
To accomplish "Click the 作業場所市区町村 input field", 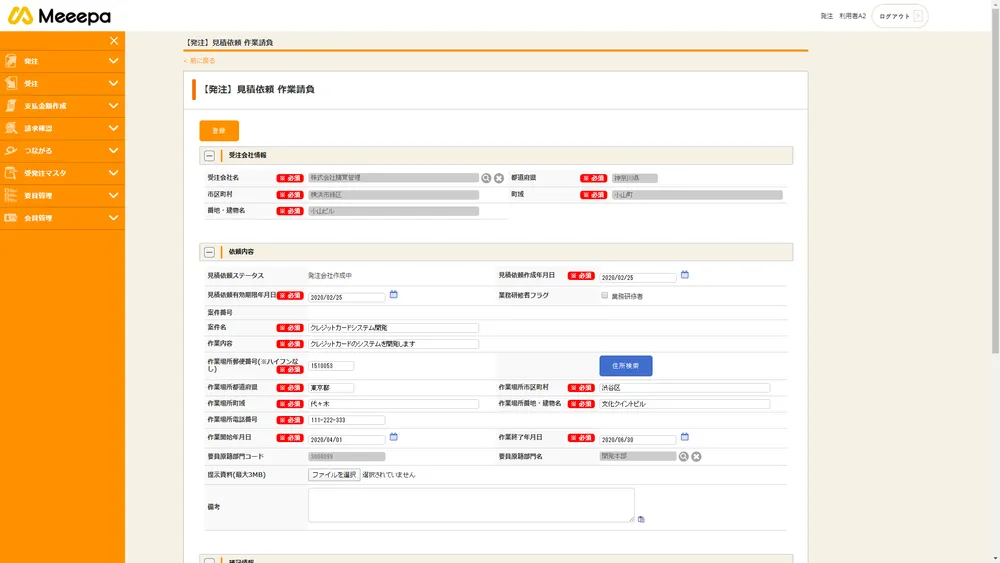I will point(684,388).
